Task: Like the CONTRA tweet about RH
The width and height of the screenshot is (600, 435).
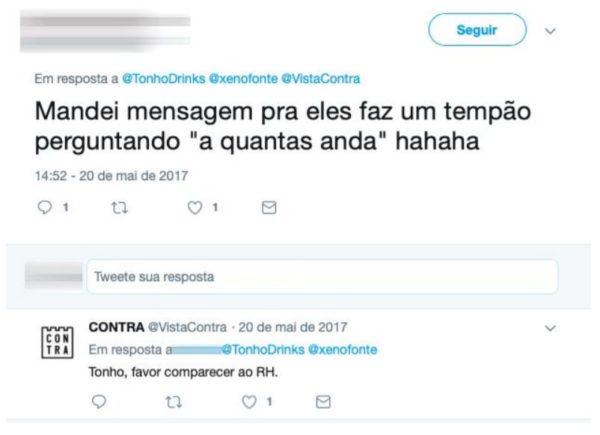Action: coord(249,402)
